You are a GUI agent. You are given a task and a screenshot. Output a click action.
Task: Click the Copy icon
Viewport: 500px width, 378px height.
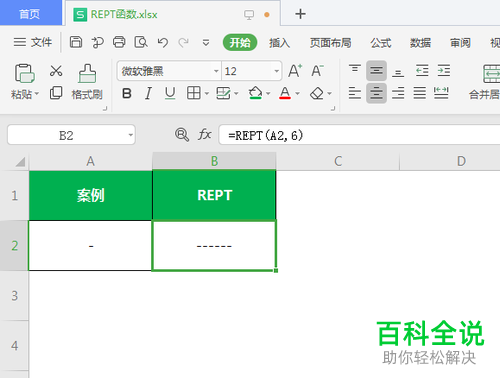point(56,93)
